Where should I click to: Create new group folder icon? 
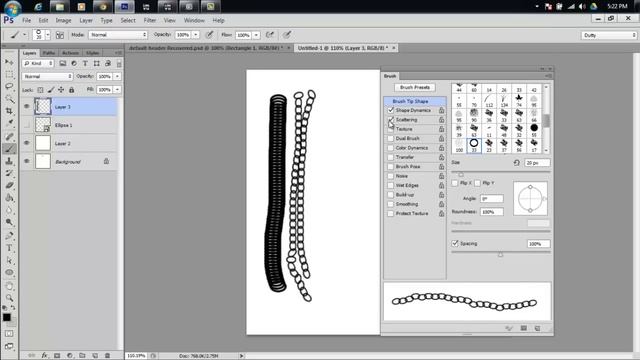(82, 356)
